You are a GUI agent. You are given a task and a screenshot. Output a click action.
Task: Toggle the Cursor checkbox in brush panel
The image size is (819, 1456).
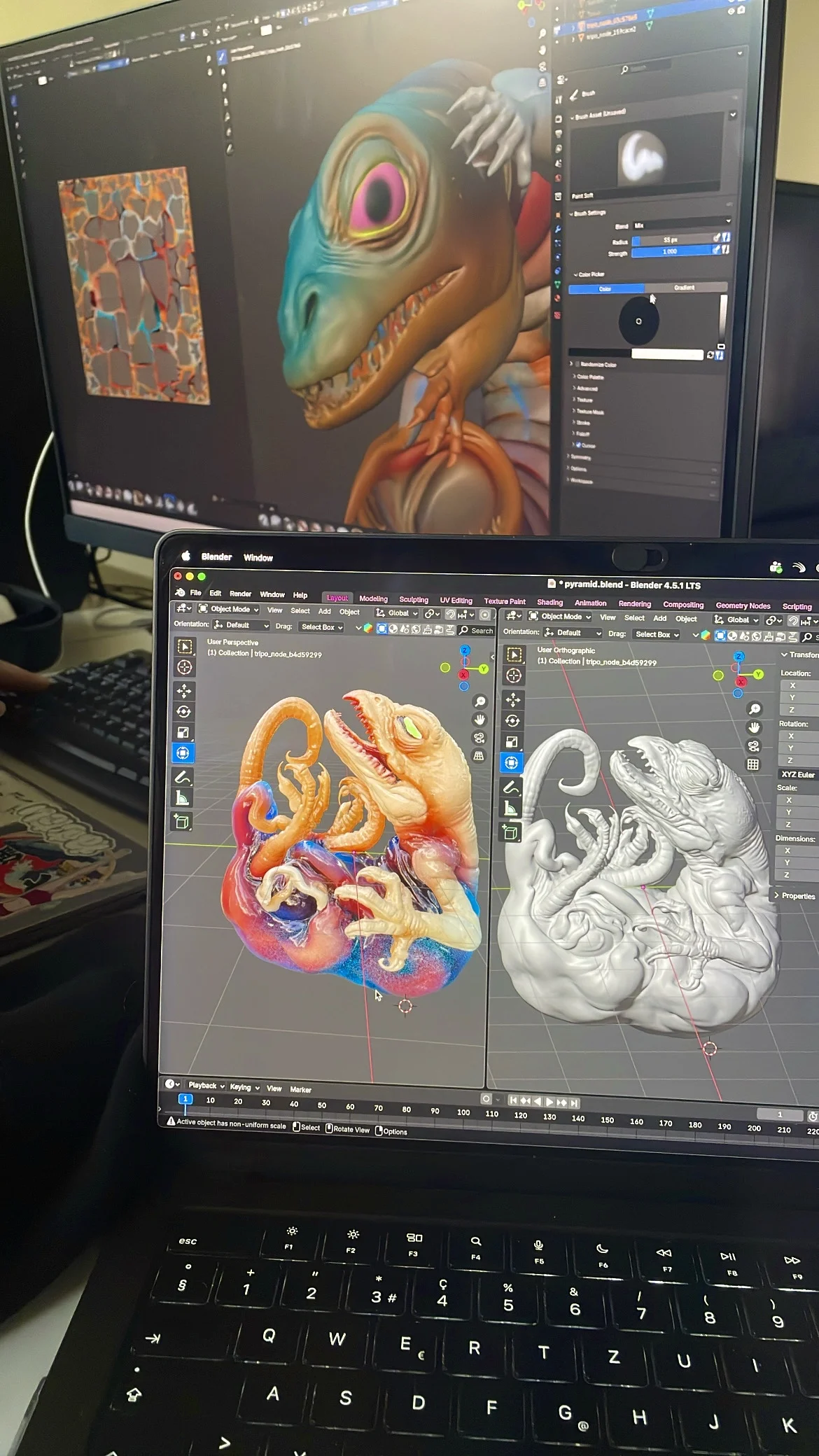tap(578, 444)
